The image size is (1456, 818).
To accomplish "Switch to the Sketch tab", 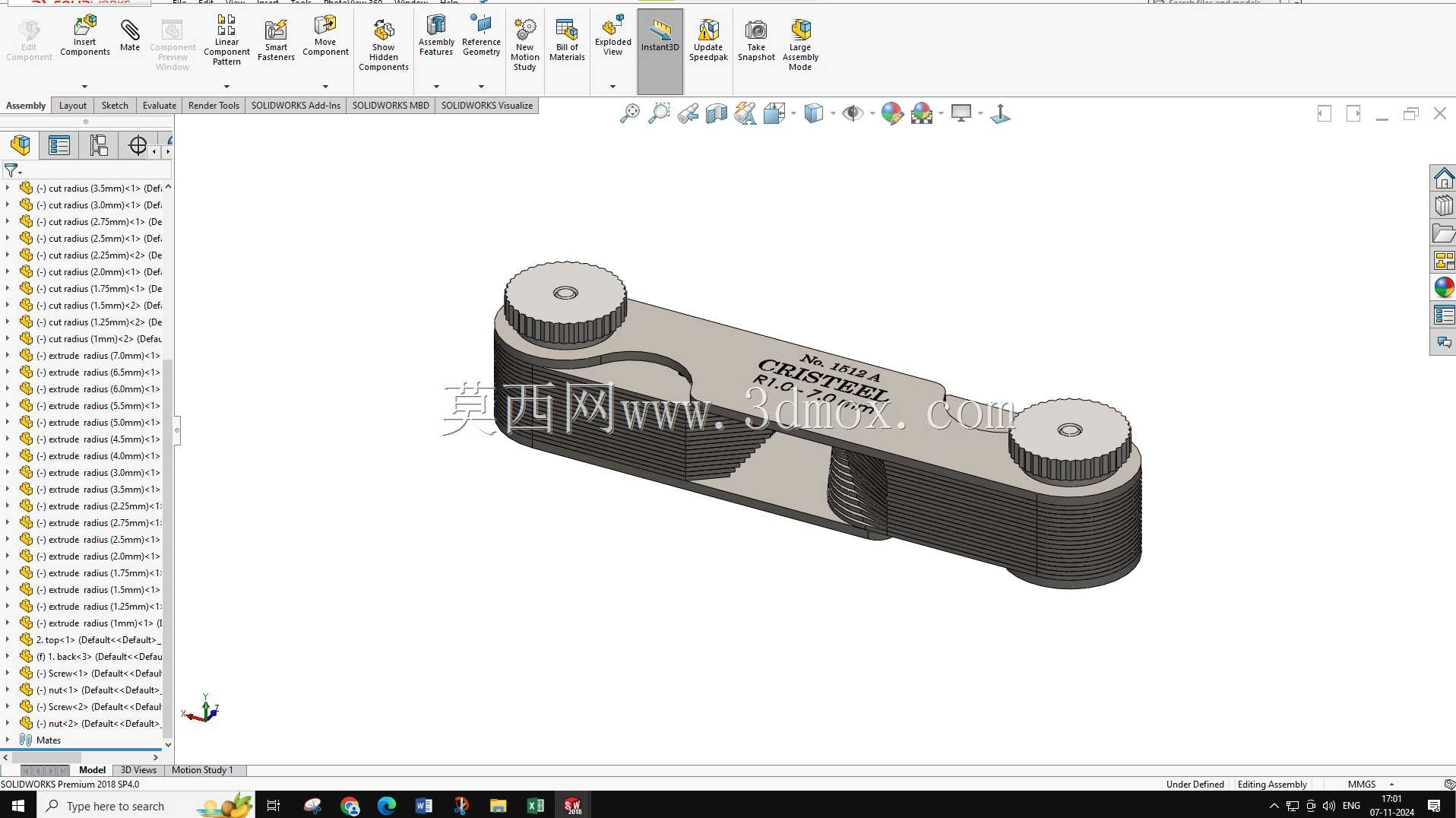I will [x=115, y=106].
